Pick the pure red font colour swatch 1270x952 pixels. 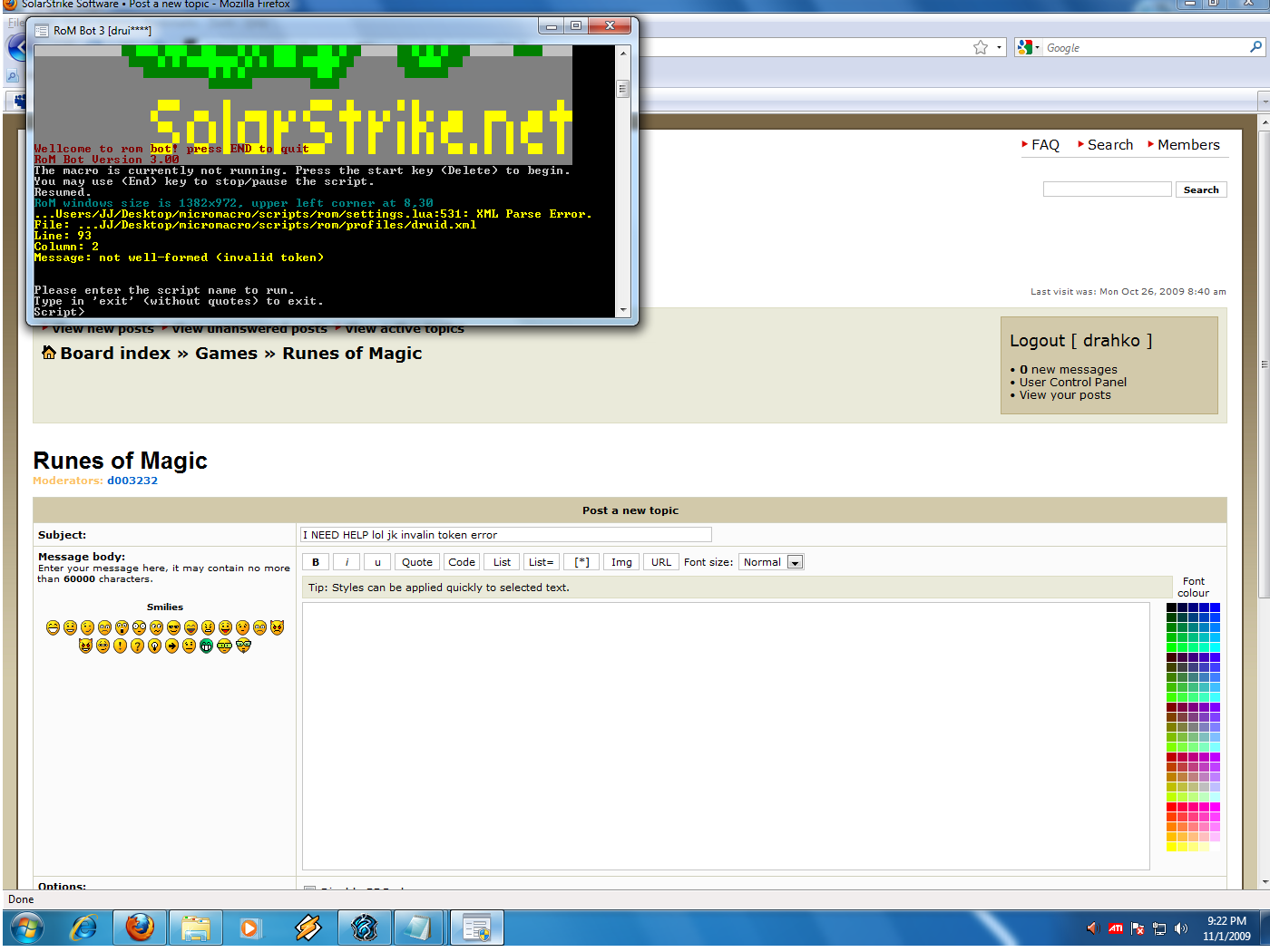coord(1172,807)
